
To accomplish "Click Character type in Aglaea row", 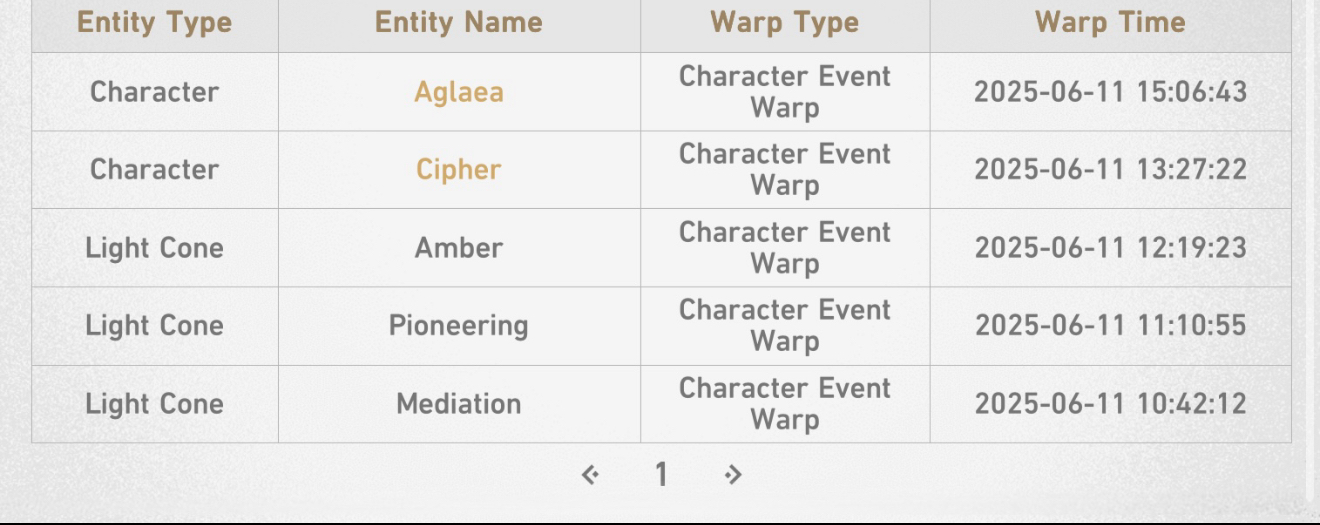I will 155,92.
